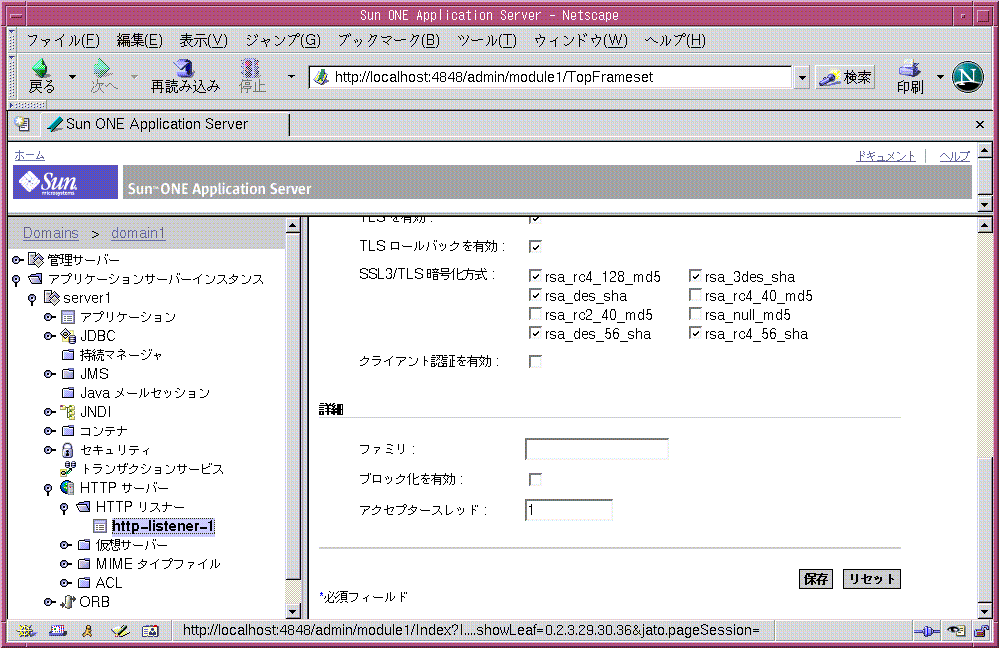Image resolution: width=999 pixels, height=648 pixels.
Task: Click the セキュリティ lock icon in tree
Action: 68,450
